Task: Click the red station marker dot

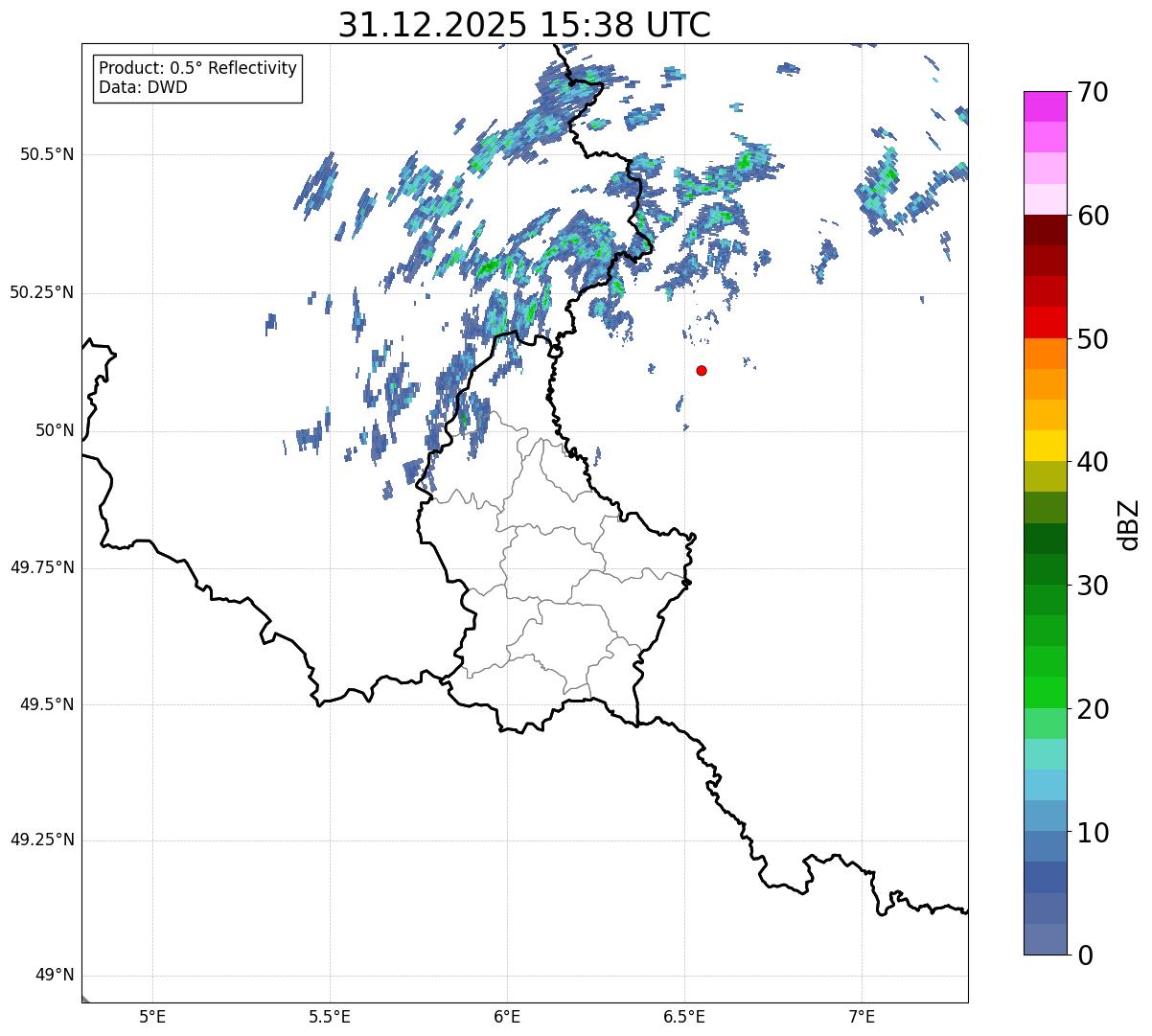Action: (702, 371)
